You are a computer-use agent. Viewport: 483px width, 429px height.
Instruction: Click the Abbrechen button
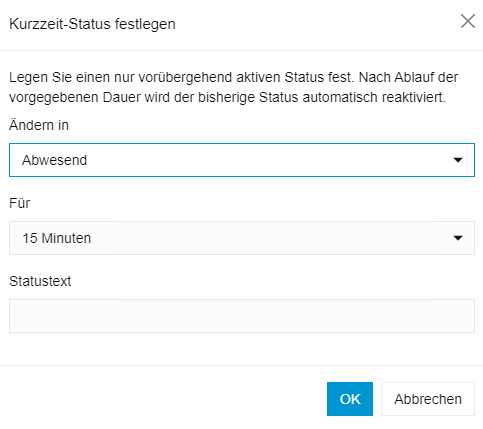pyautogui.click(x=428, y=399)
